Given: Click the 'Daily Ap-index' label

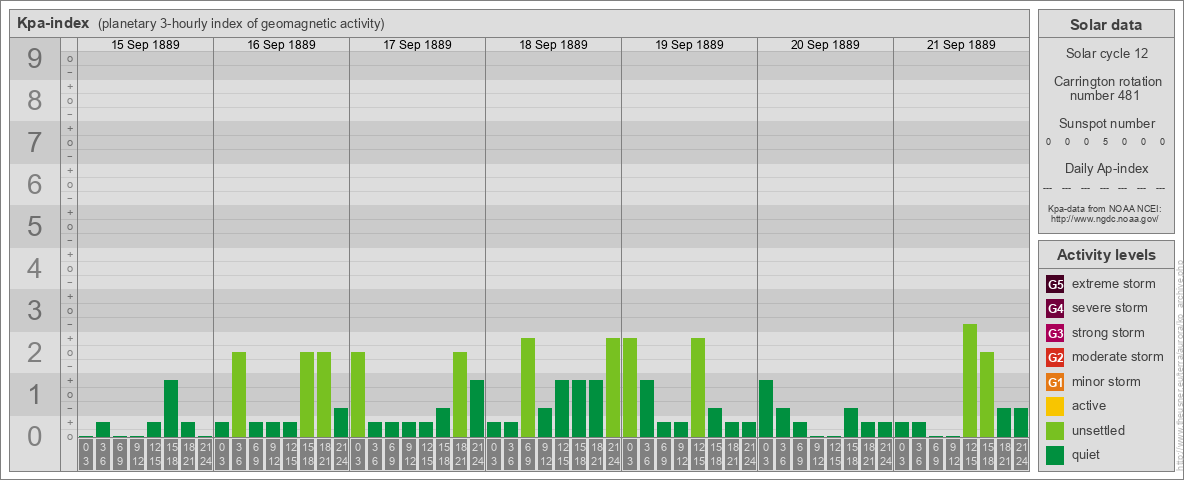Looking at the screenshot, I should click(x=1106, y=168).
